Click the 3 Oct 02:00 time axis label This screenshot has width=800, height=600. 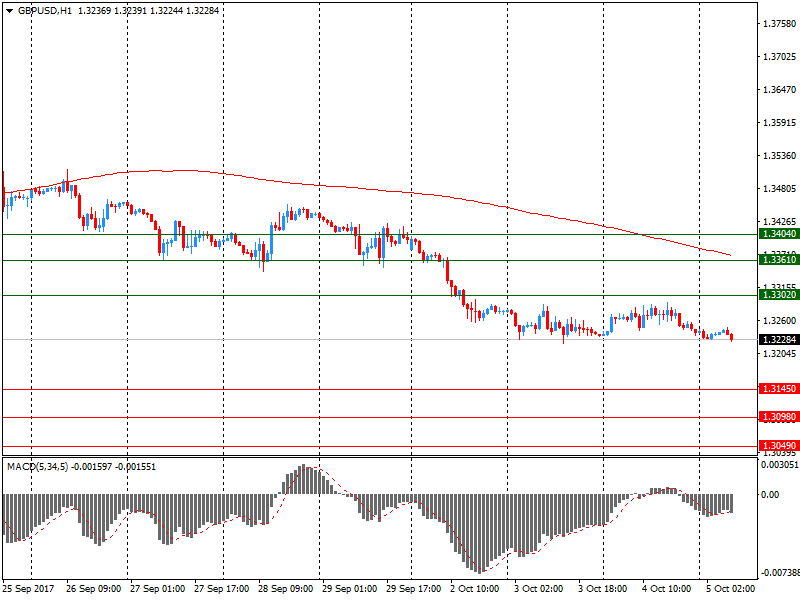click(x=539, y=589)
